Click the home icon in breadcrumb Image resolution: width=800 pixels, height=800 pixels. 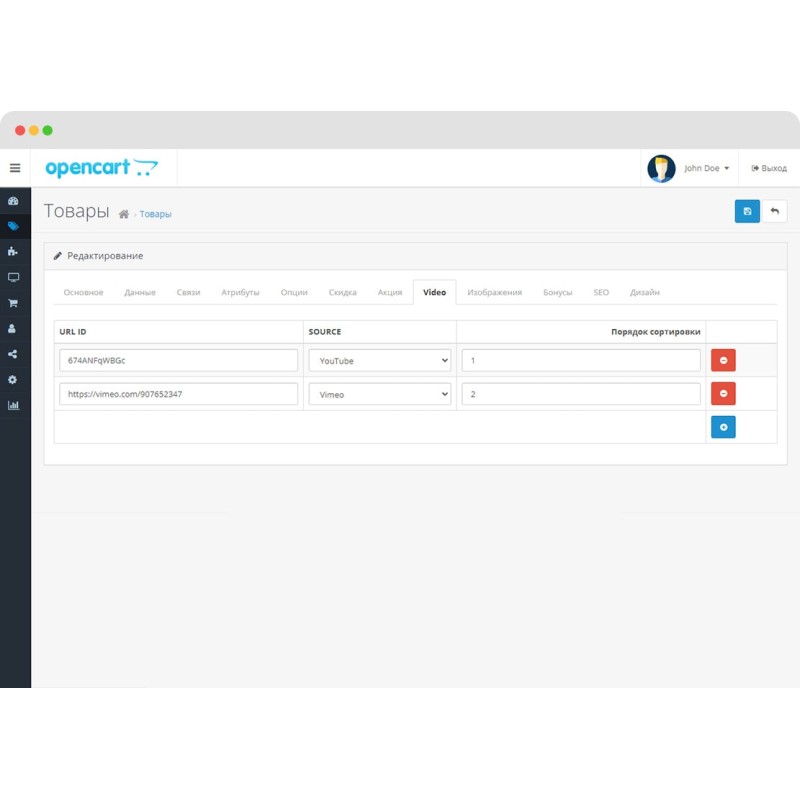124,214
